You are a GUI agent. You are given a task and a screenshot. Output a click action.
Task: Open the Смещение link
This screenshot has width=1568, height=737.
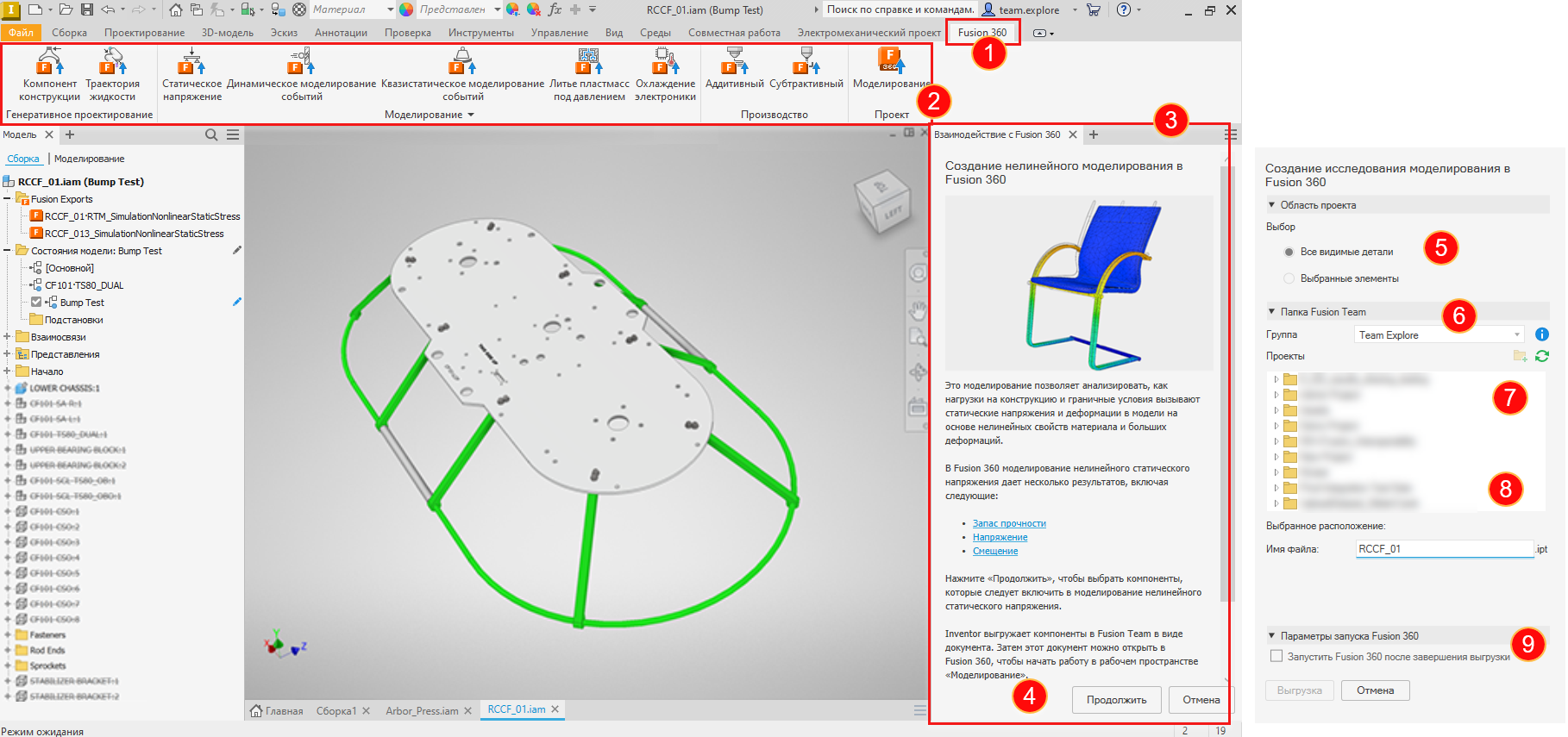pyautogui.click(x=995, y=551)
